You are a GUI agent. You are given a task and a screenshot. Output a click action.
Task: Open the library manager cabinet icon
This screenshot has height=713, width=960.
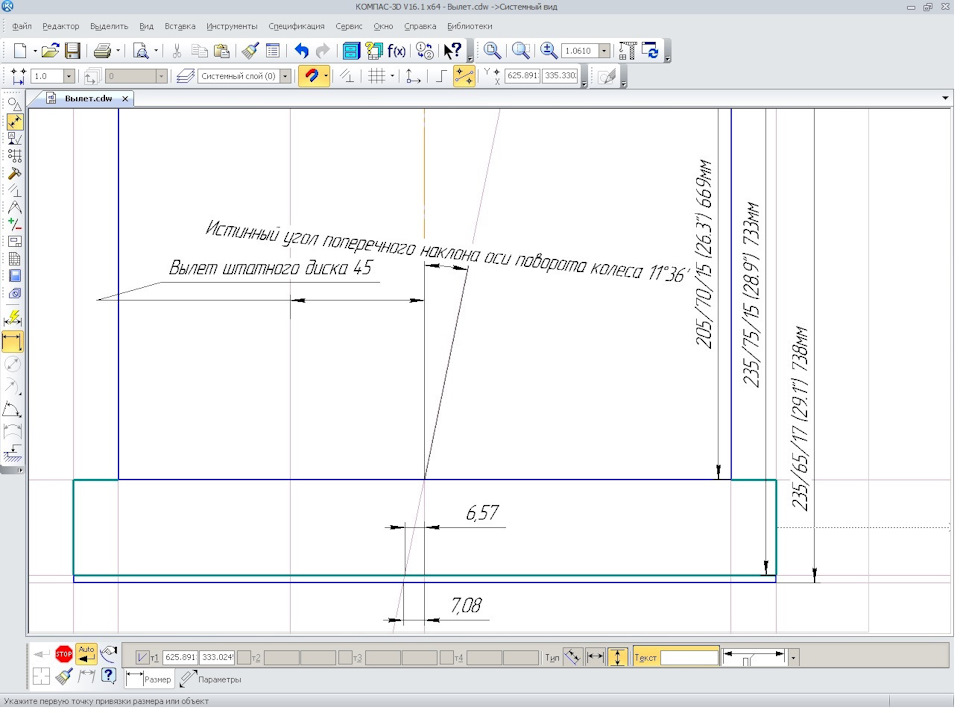pyautogui.click(x=351, y=51)
